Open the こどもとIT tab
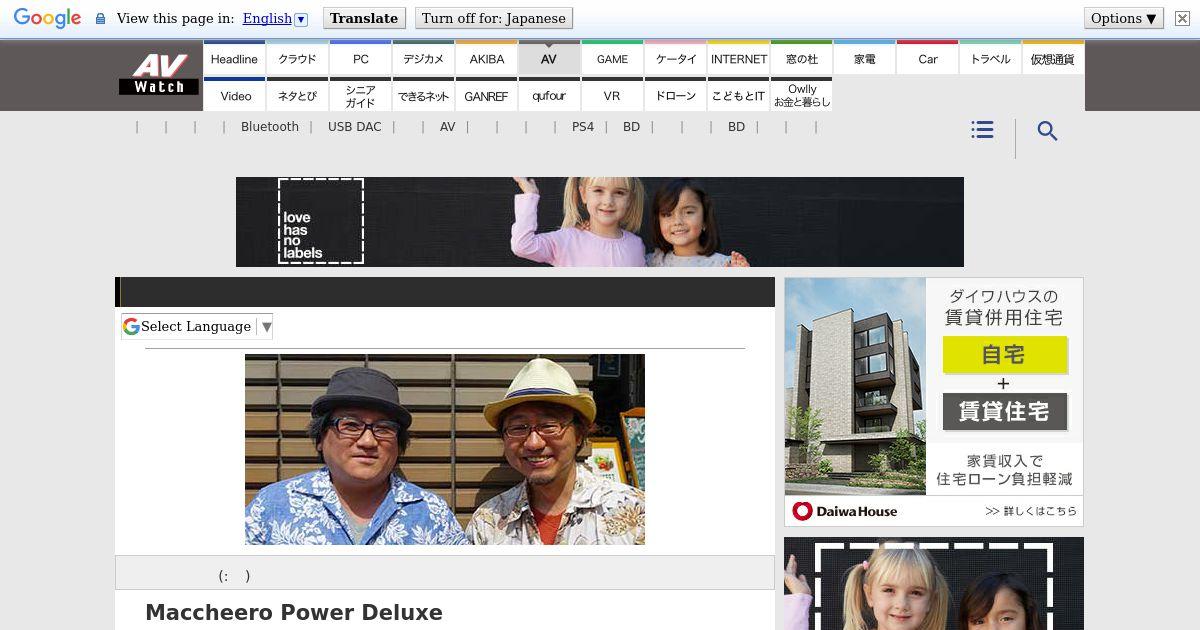Screen dimensions: 1200x630 738,95
